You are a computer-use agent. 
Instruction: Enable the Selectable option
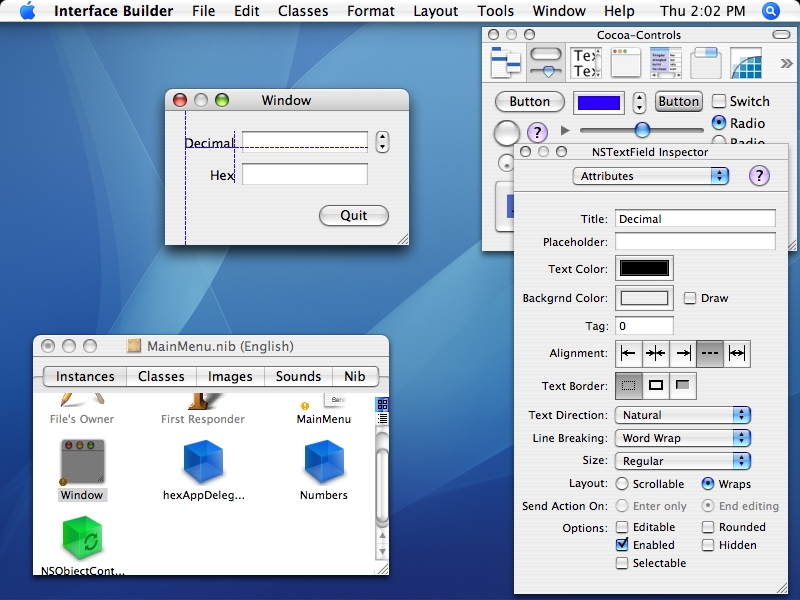point(622,563)
